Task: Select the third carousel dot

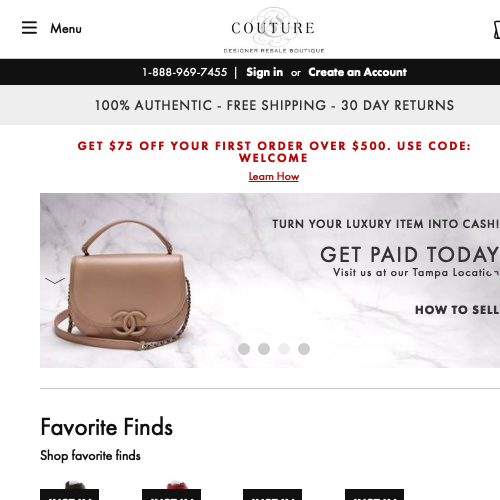Action: [284, 349]
